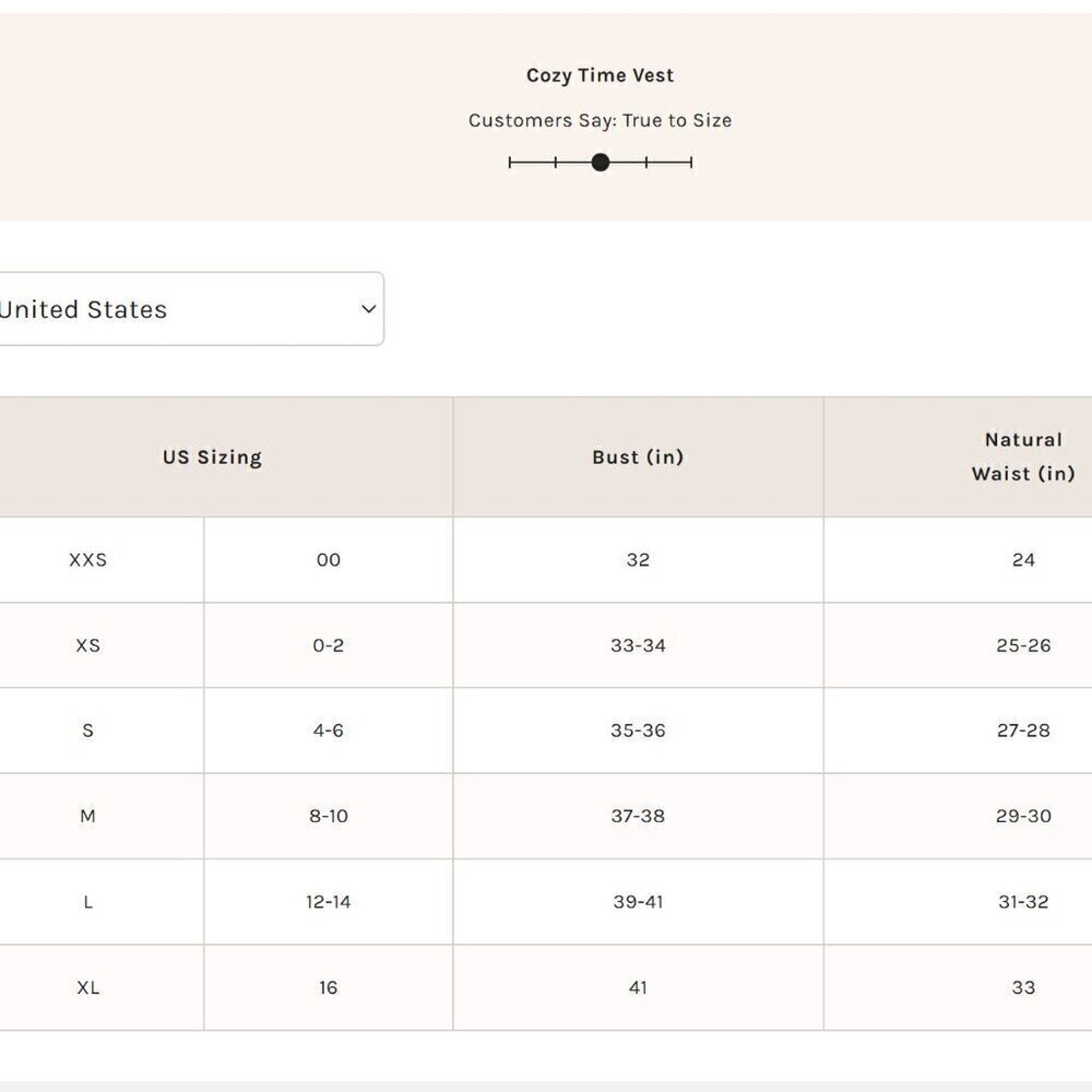Click the Natural Waist (in) header
Screen dimensions: 1092x1092
[1022, 457]
